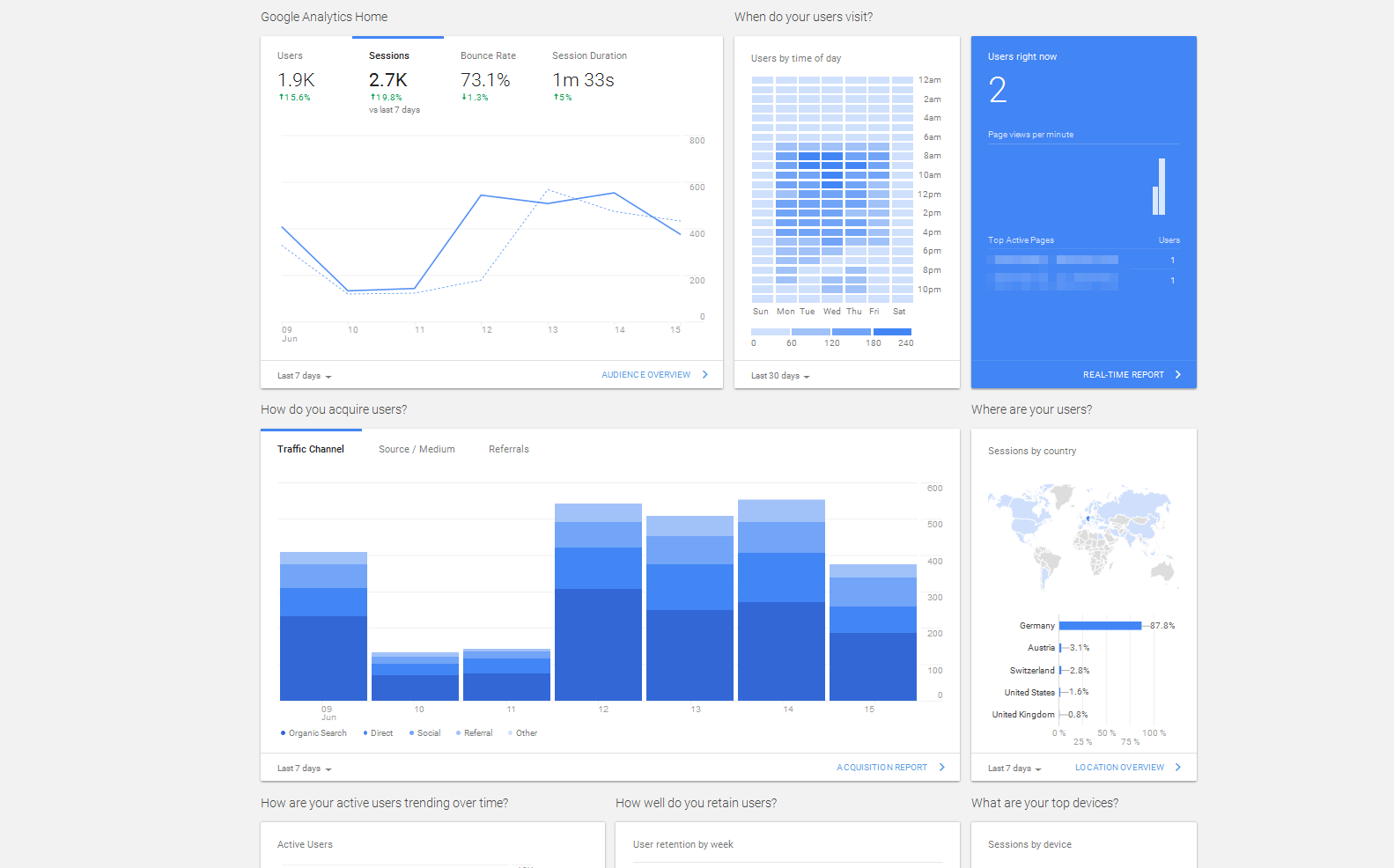Click chevron beside Location Overview

point(1178,768)
